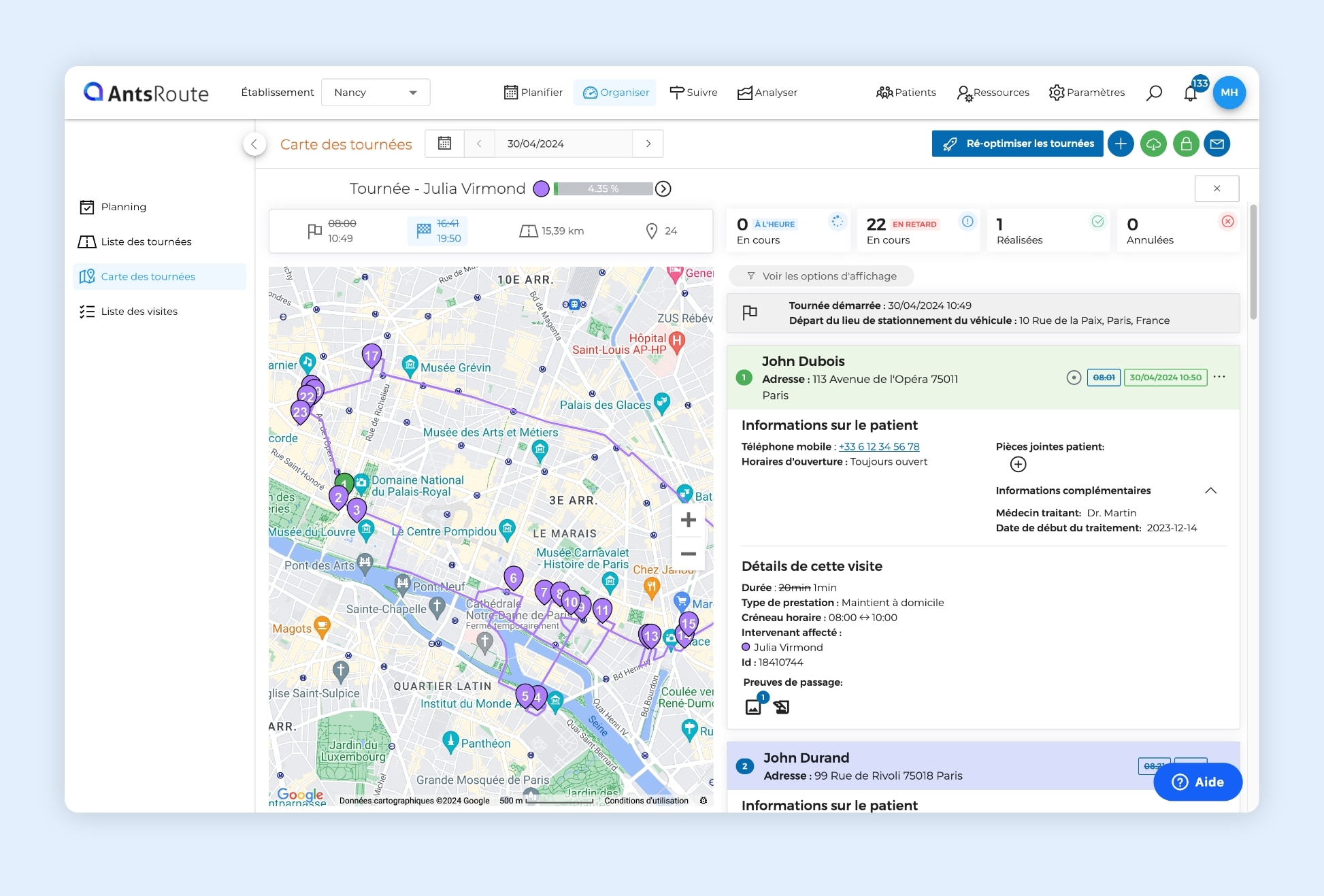The width and height of the screenshot is (1324, 896).
Task: Collapse the 'Informations complémentaires' section
Action: point(1210,490)
